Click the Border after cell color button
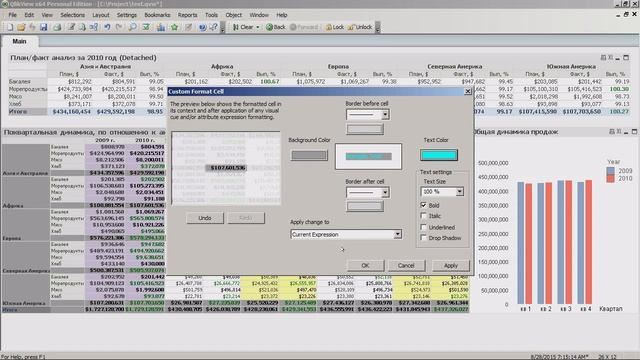This screenshot has height=360, width=640. (365, 206)
